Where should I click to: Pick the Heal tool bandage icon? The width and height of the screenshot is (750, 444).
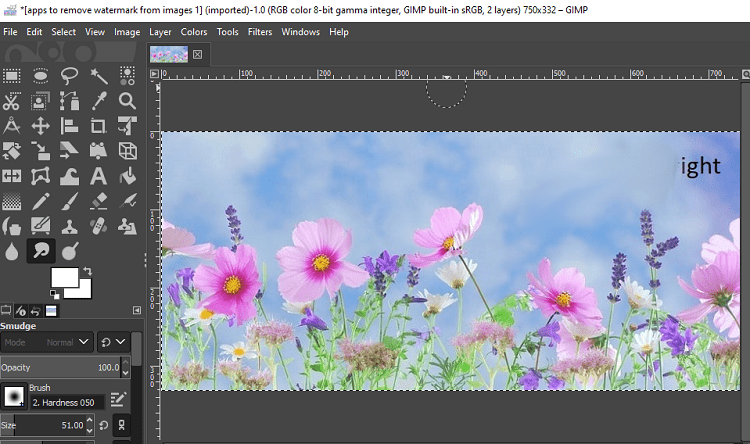coord(99,226)
